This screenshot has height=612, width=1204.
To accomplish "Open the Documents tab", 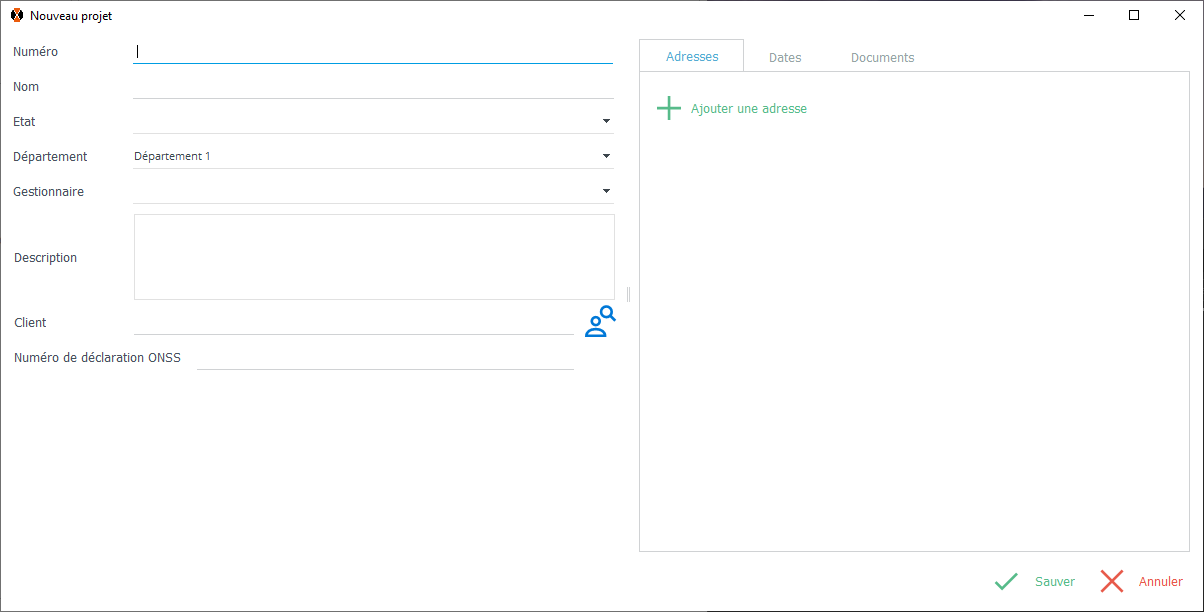I will pyautogui.click(x=882, y=58).
